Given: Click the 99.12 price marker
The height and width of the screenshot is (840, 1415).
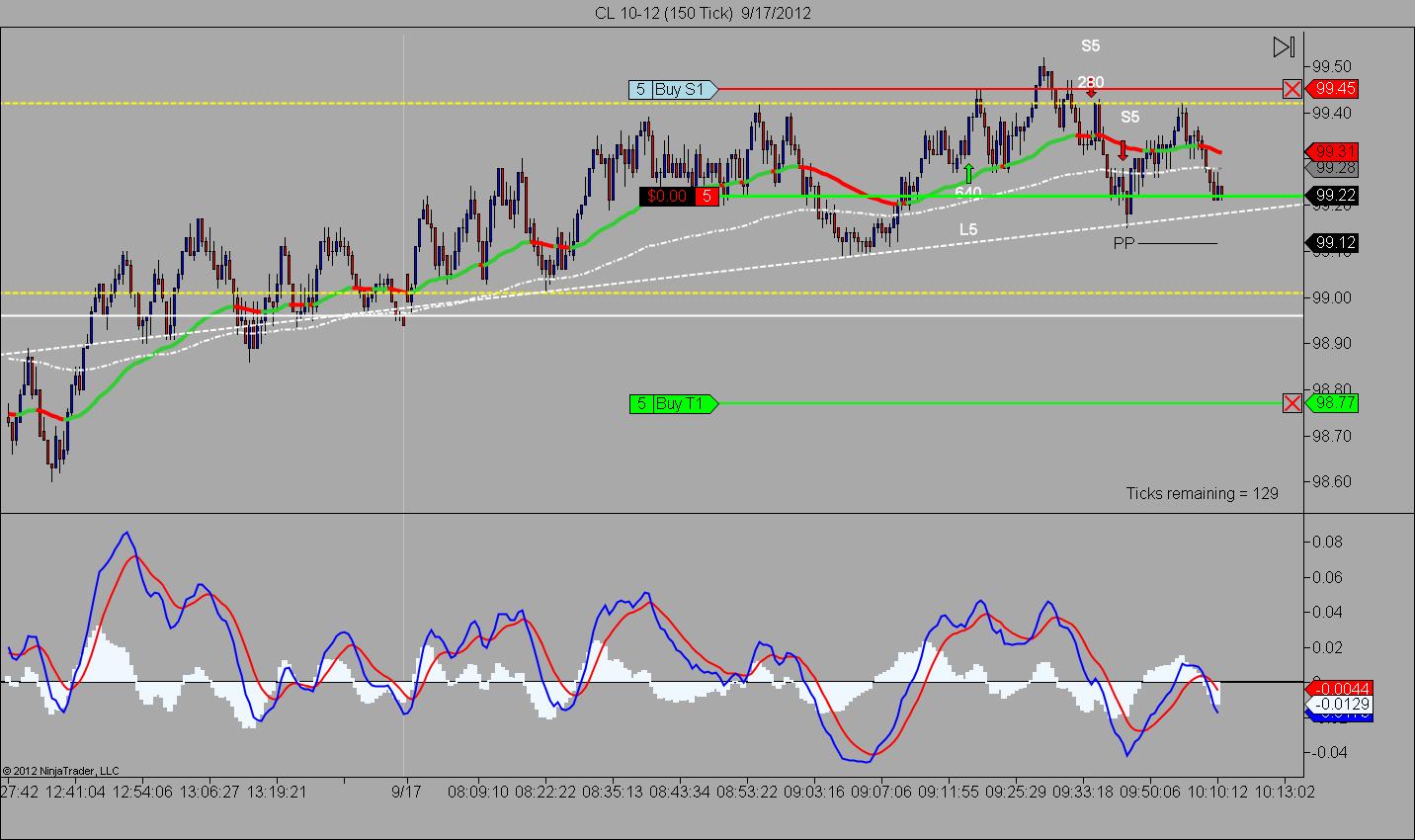Looking at the screenshot, I should coord(1332,242).
